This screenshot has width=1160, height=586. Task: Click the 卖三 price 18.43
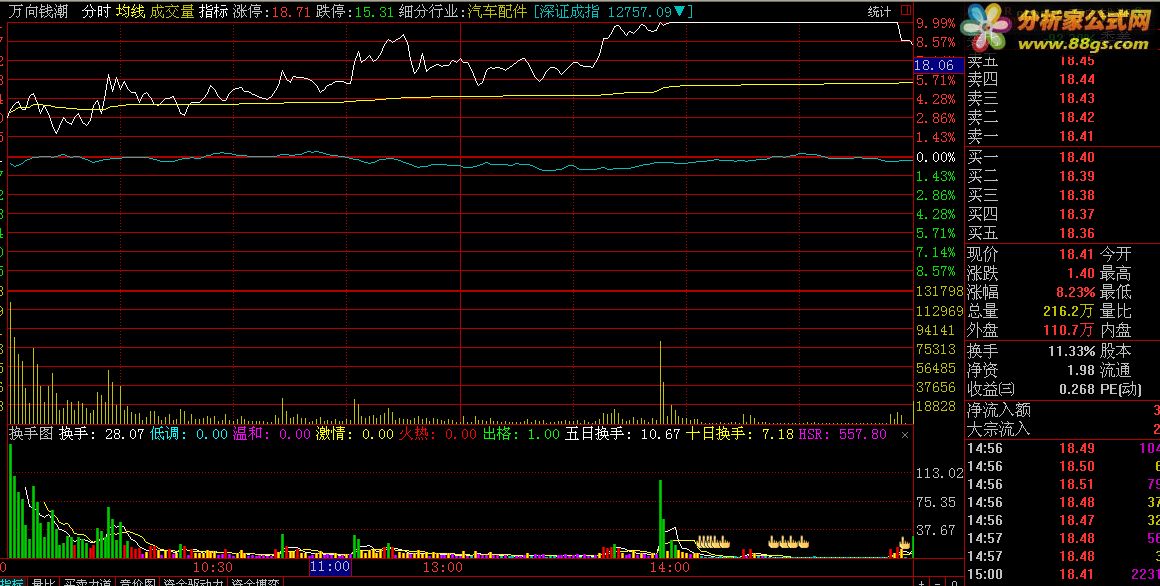click(1076, 98)
